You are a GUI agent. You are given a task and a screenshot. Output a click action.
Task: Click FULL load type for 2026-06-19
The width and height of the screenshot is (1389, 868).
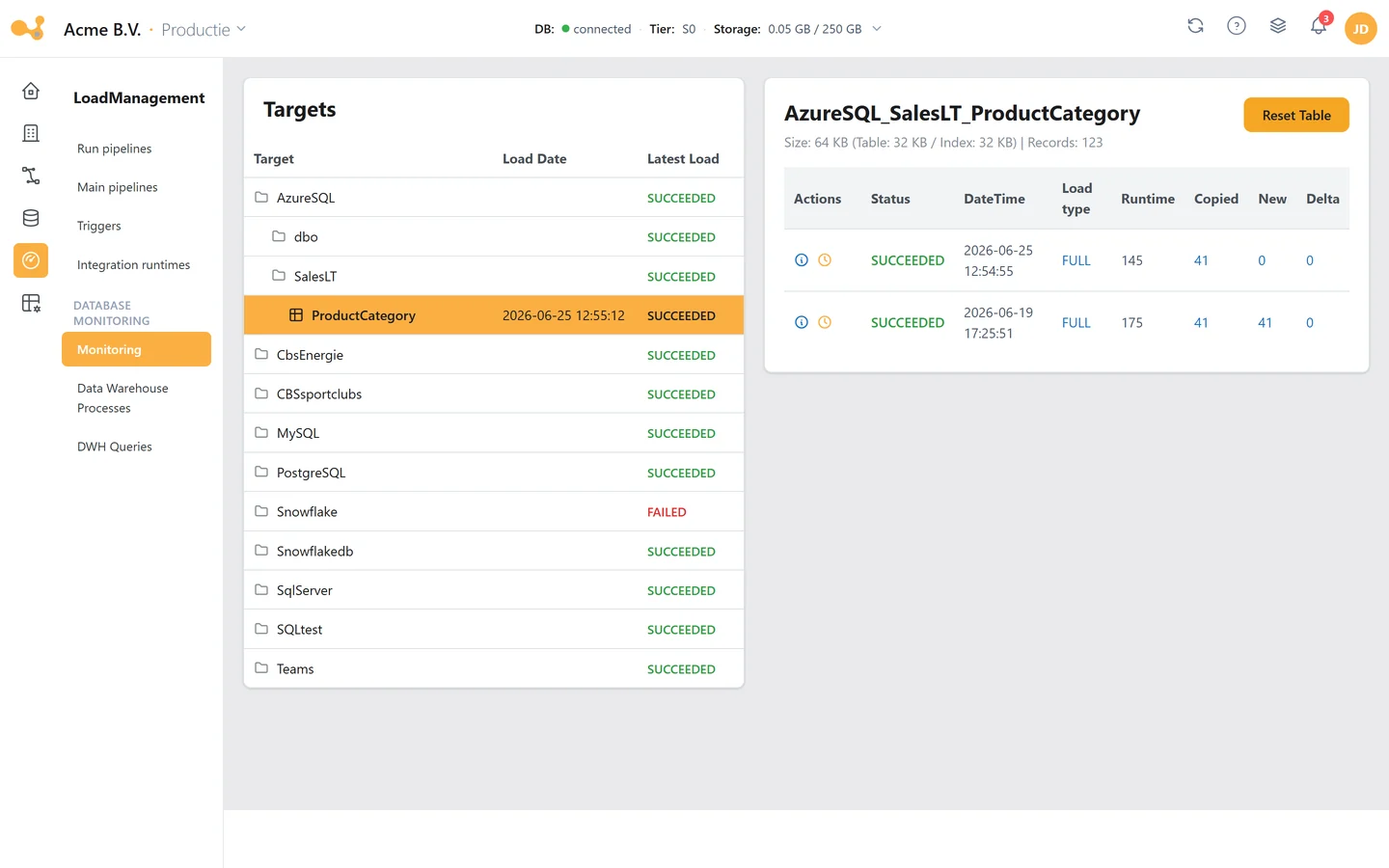(1076, 323)
